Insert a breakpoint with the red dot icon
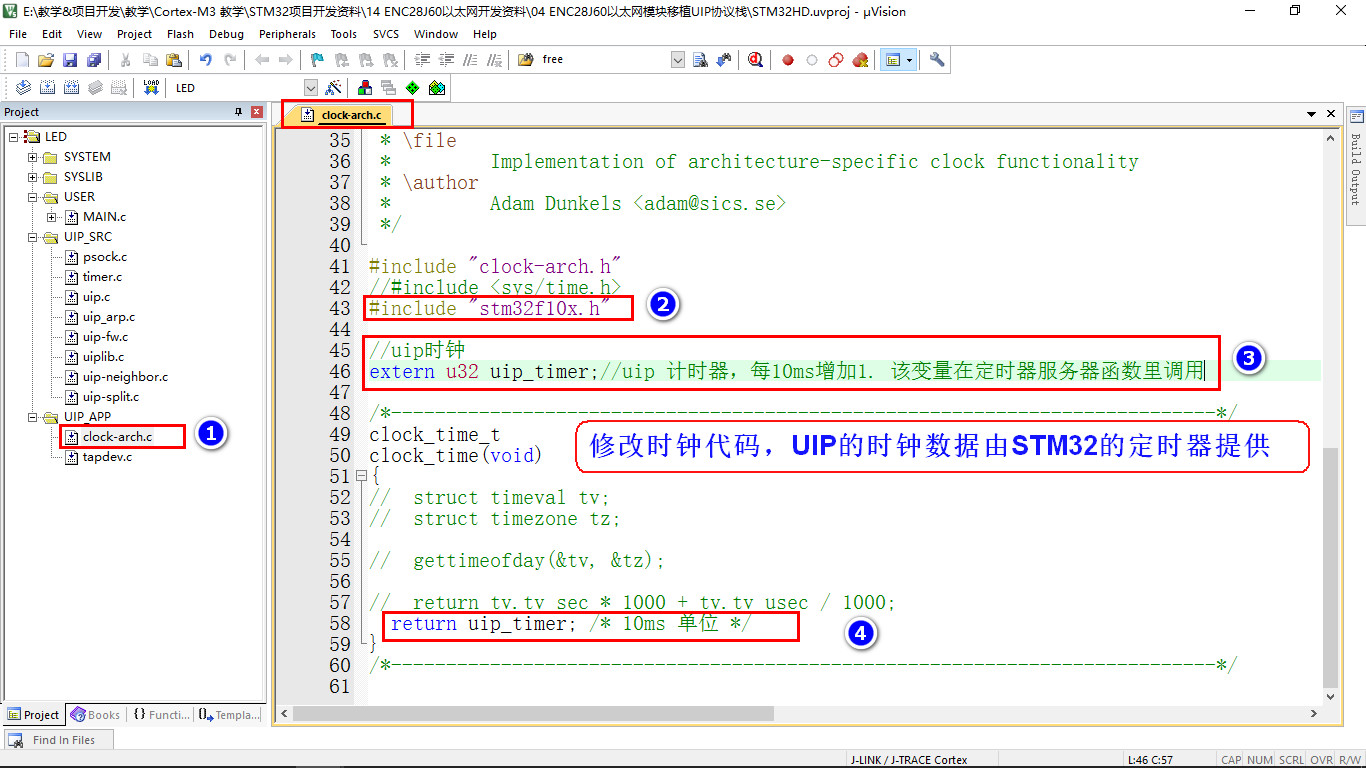This screenshot has width=1366, height=768. [x=788, y=60]
